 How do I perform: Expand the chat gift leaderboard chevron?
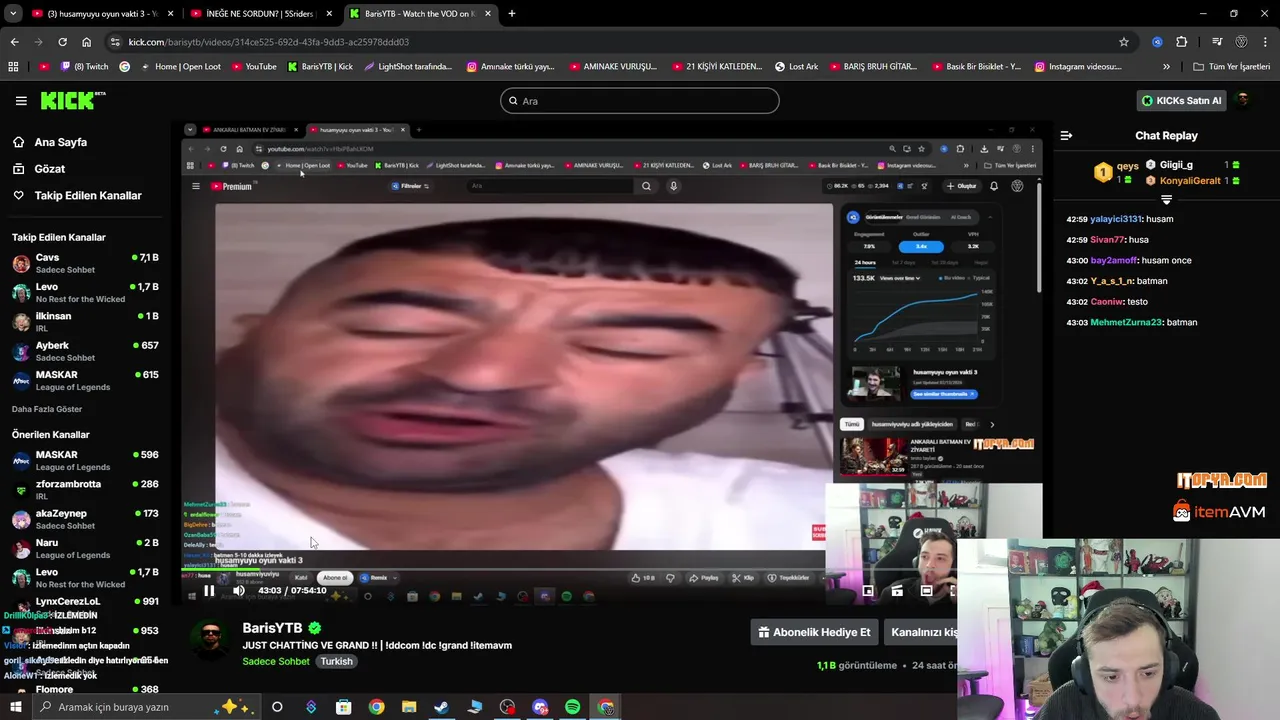click(x=1166, y=200)
